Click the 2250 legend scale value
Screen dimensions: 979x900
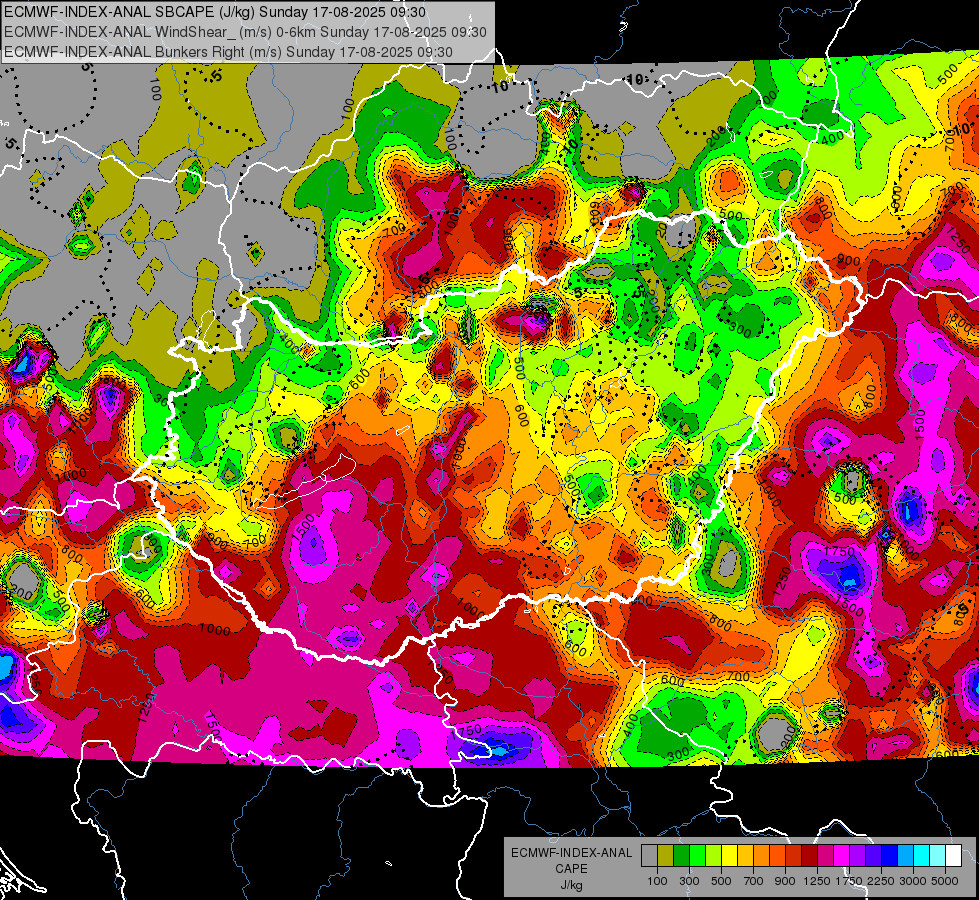tap(882, 881)
